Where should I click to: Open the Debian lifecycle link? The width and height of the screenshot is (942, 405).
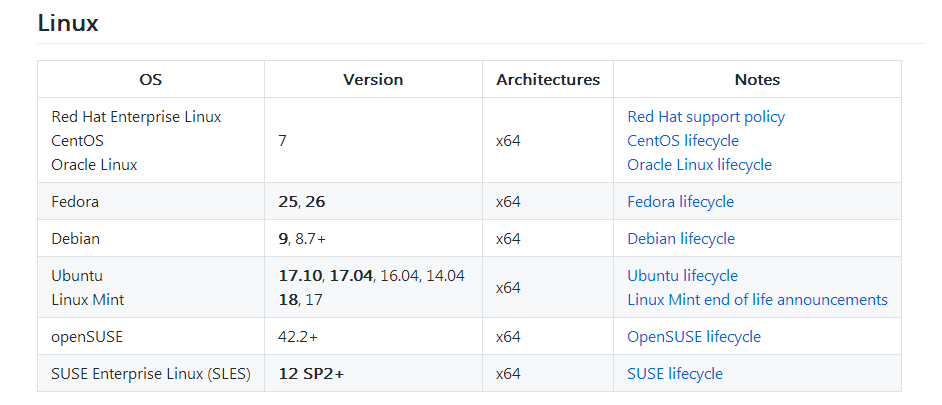[681, 239]
